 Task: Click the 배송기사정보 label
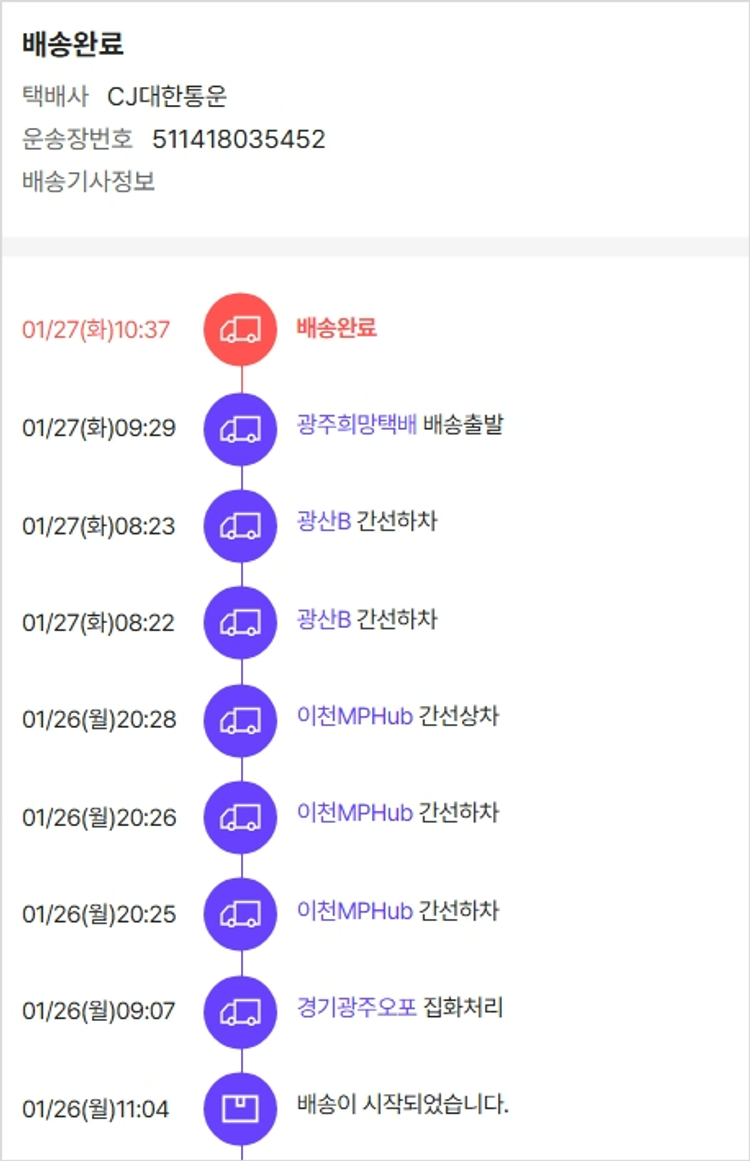pos(88,182)
